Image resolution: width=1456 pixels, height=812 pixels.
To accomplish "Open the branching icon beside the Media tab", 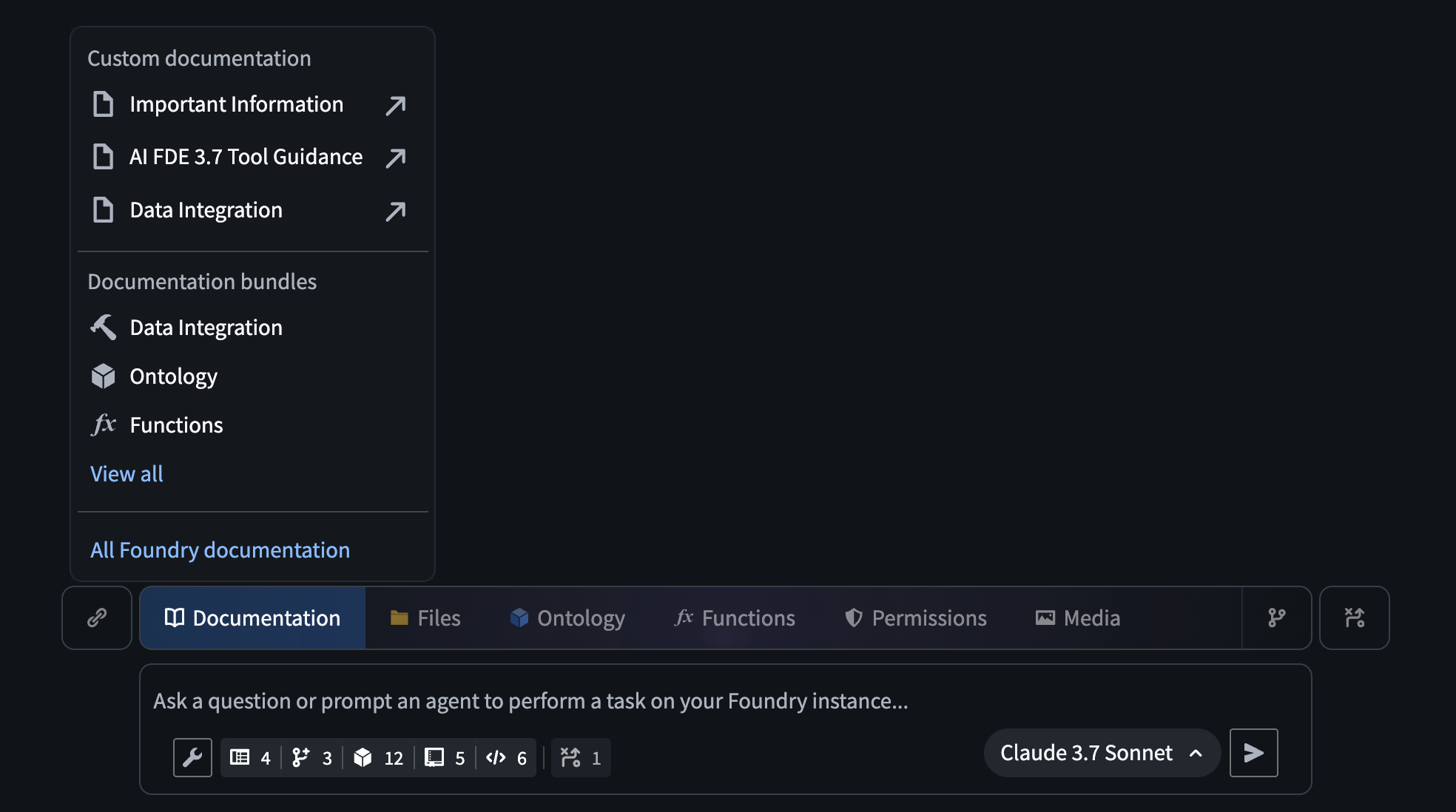I will pos(1275,618).
